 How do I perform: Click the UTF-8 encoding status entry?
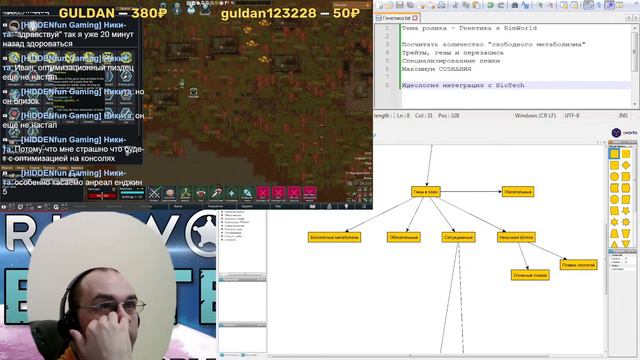(x=572, y=116)
